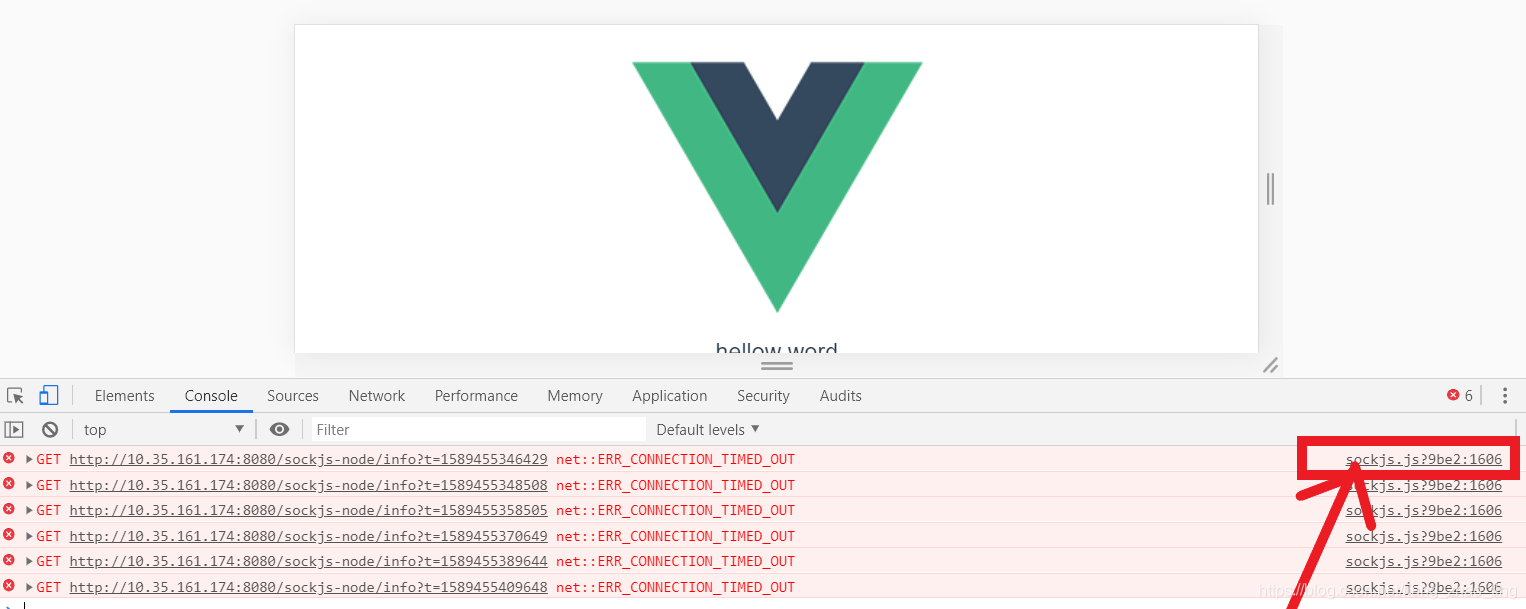
Task: Expand the error entry for t=1589455409648
Action: [x=29, y=587]
